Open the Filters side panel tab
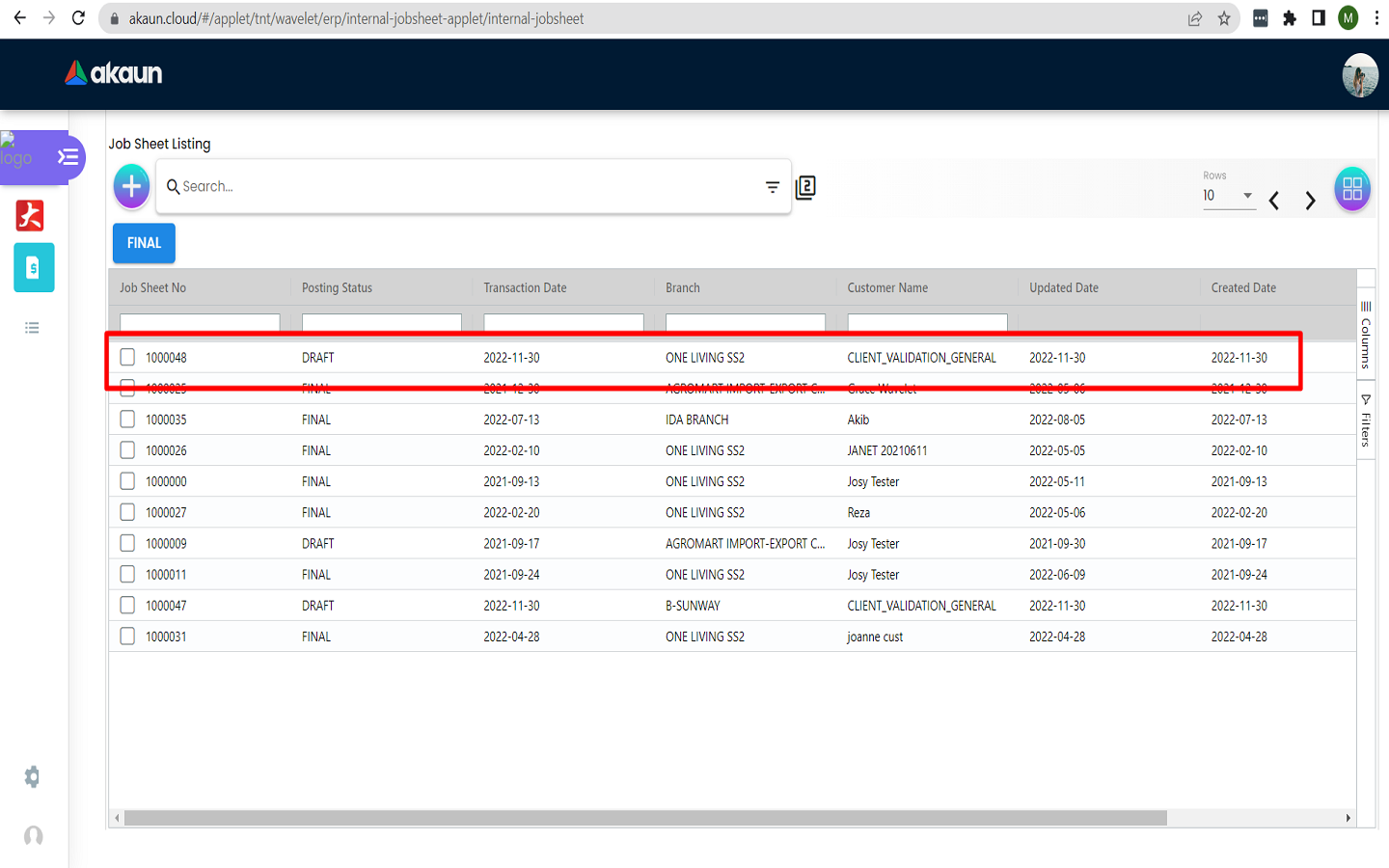The height and width of the screenshot is (868, 1389). [x=1366, y=420]
